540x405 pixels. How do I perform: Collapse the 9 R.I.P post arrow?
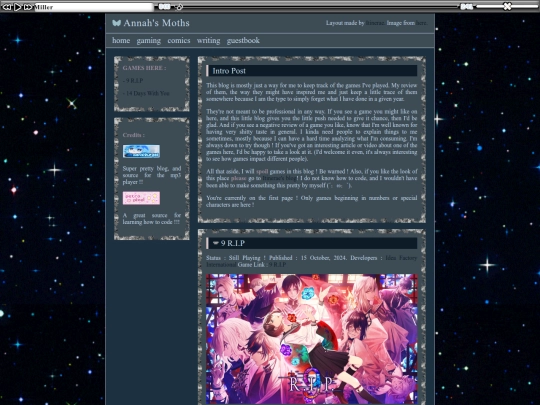click(216, 243)
